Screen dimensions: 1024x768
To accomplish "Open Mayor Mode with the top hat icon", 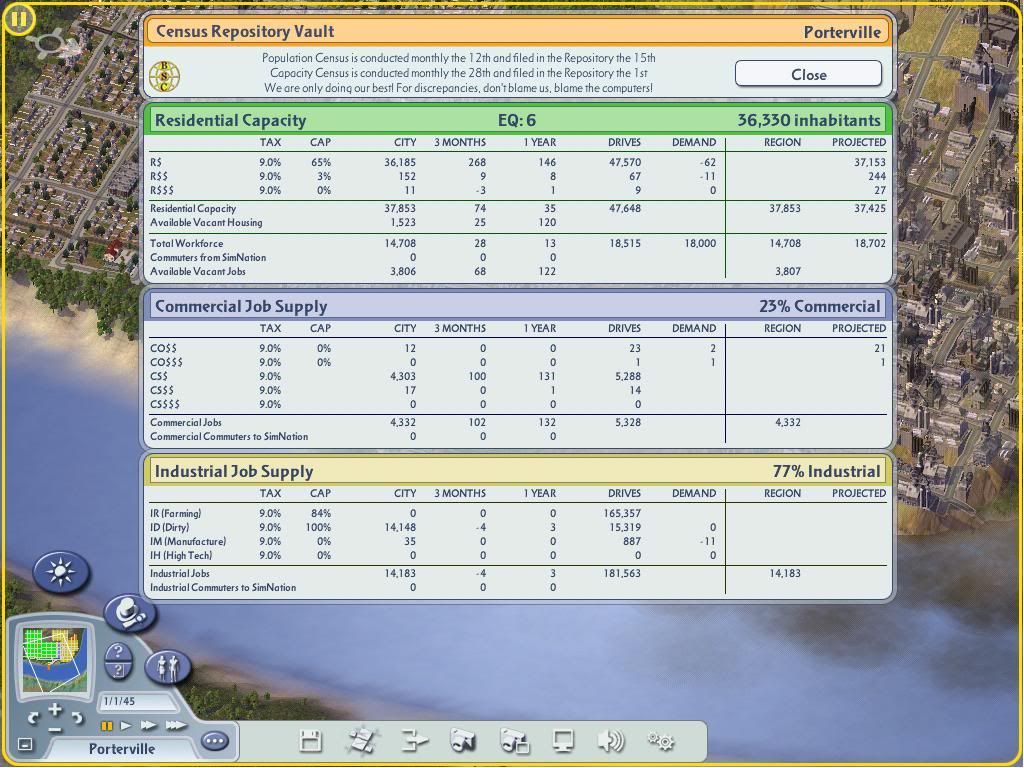I will click(129, 613).
